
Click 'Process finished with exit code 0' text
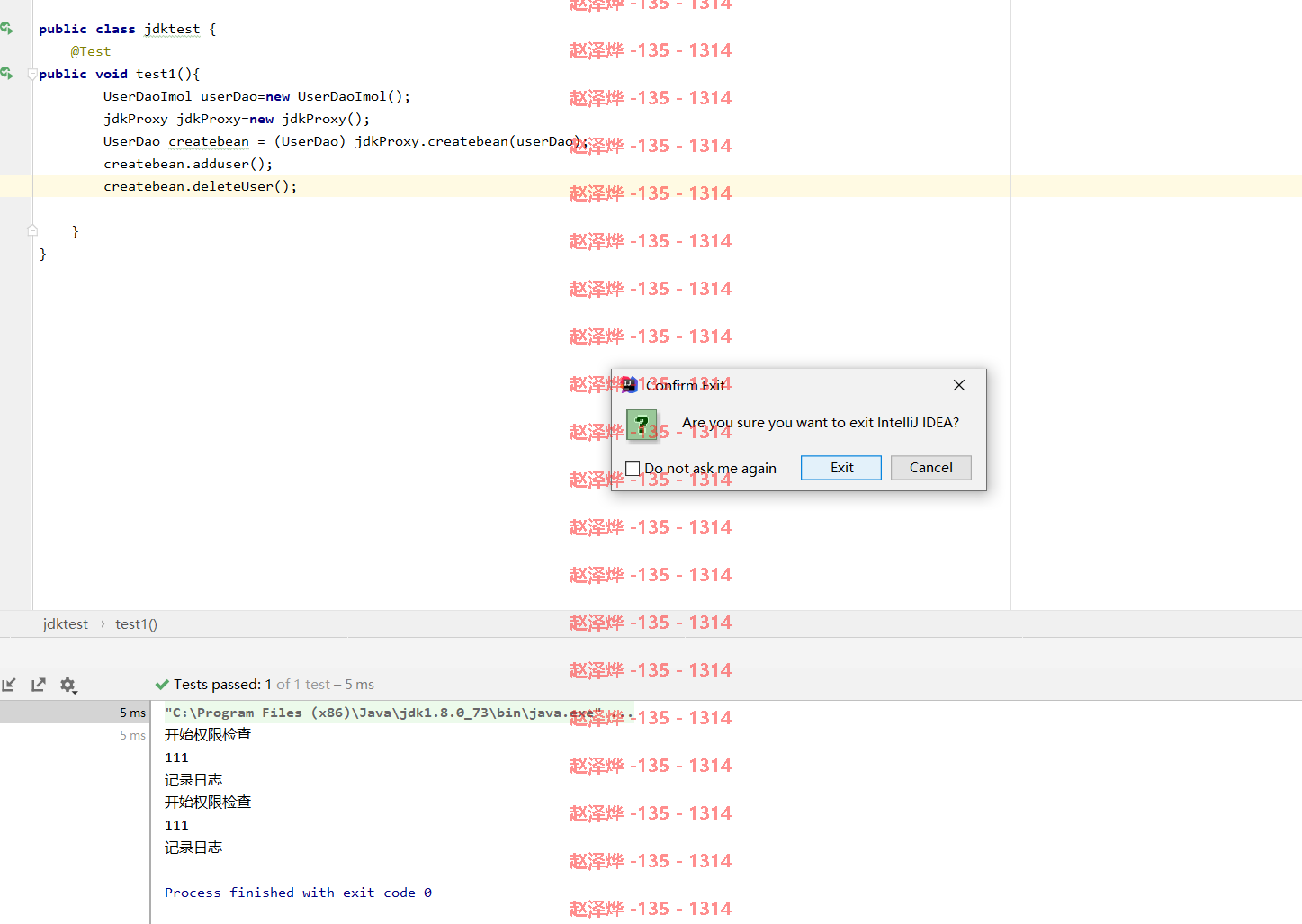(298, 893)
